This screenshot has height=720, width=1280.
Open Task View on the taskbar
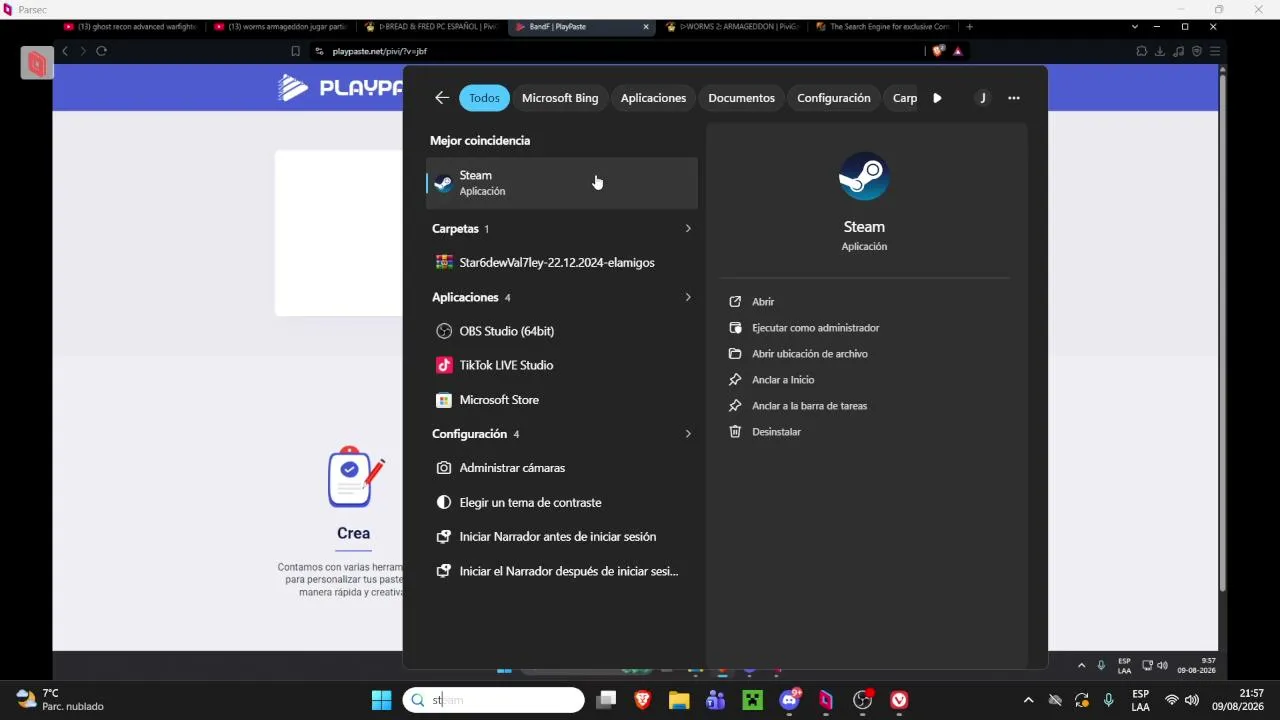pos(606,700)
